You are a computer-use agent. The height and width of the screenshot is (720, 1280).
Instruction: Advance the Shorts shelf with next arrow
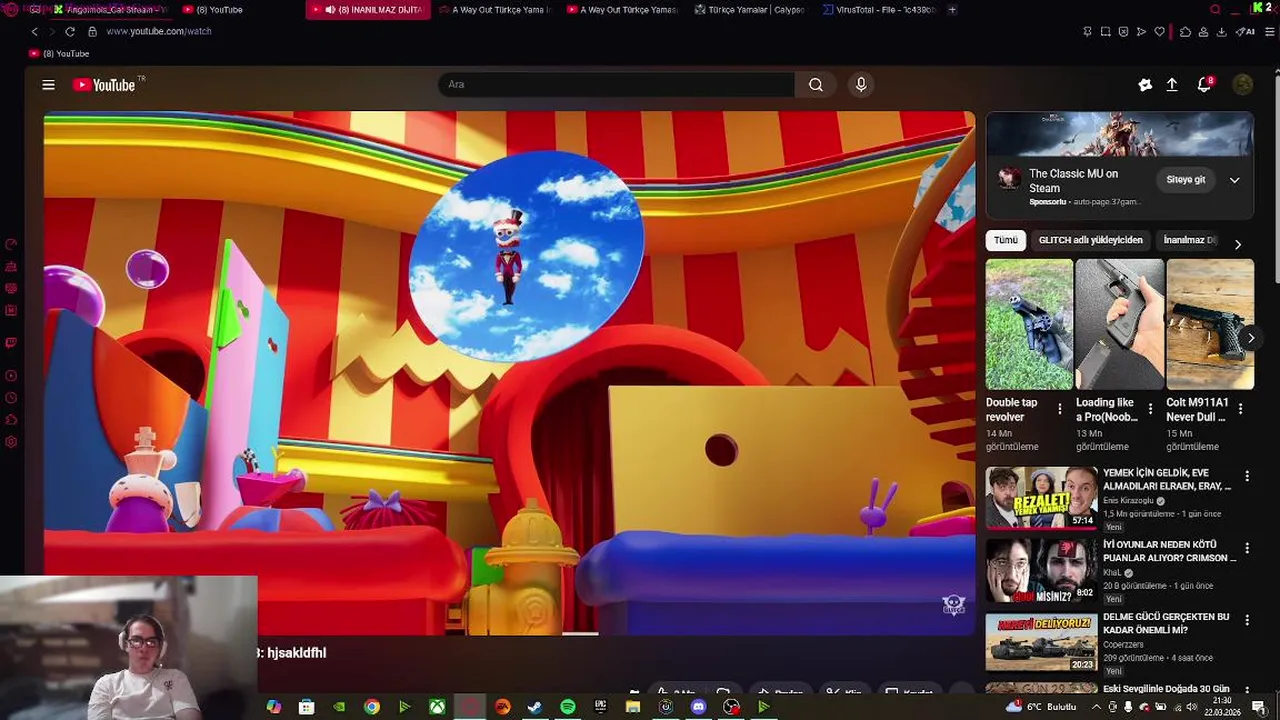(1250, 338)
